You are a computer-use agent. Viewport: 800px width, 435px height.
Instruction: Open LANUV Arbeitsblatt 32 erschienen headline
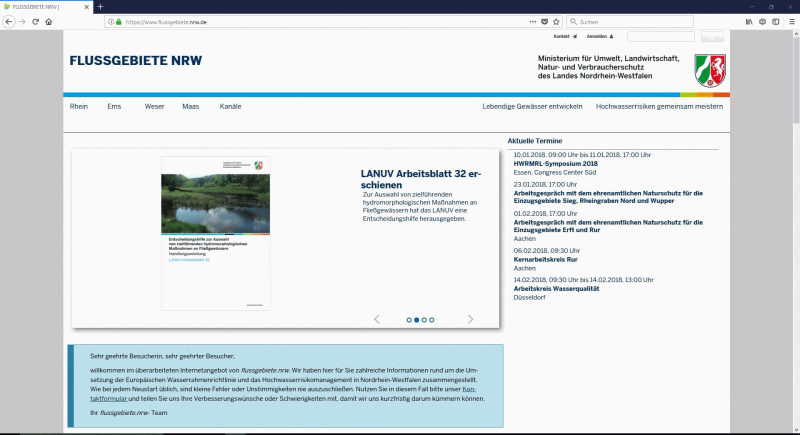(x=420, y=179)
